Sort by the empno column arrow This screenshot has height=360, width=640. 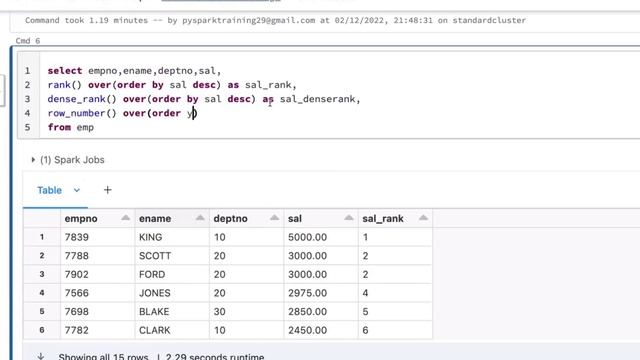point(125,218)
